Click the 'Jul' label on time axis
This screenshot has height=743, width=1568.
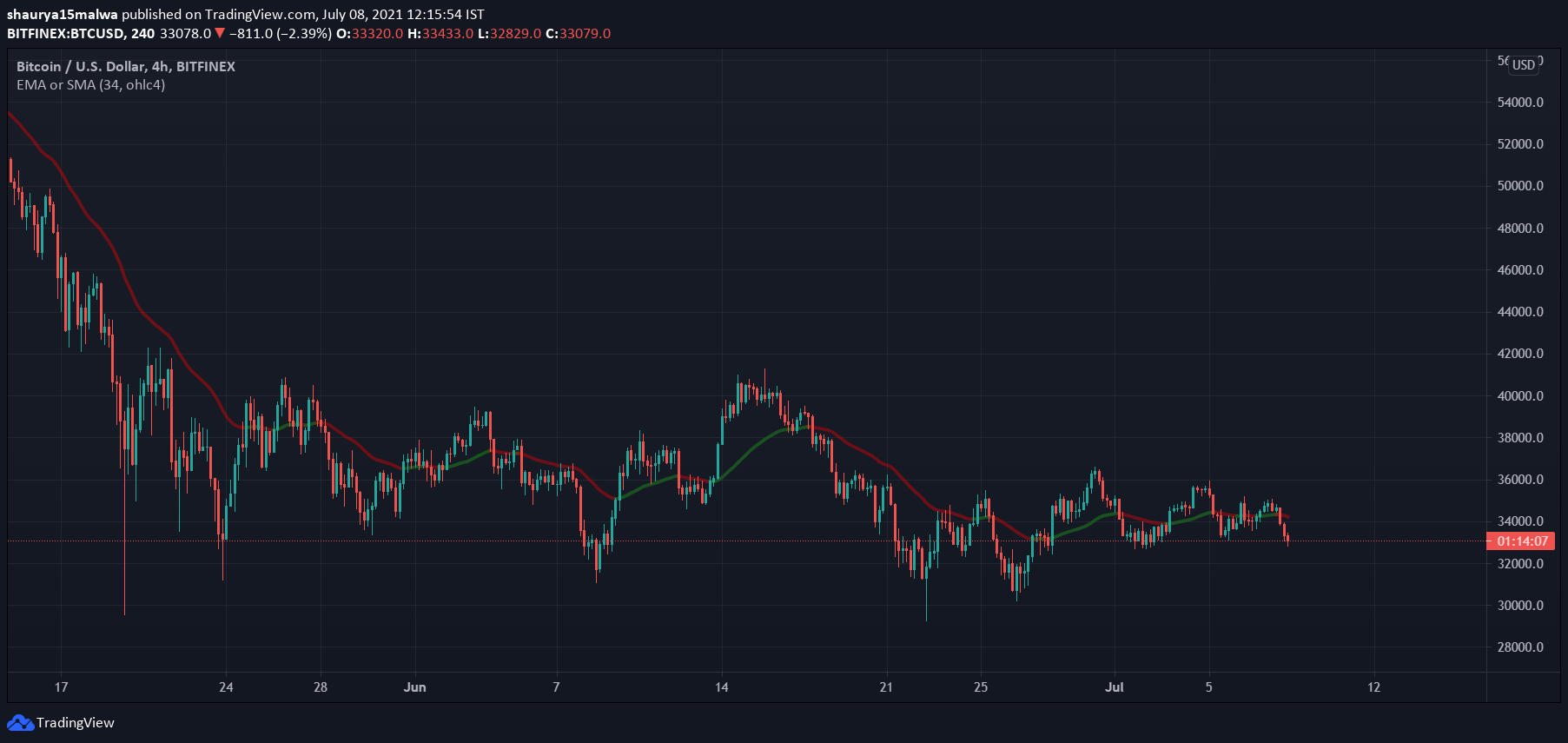coord(1115,687)
